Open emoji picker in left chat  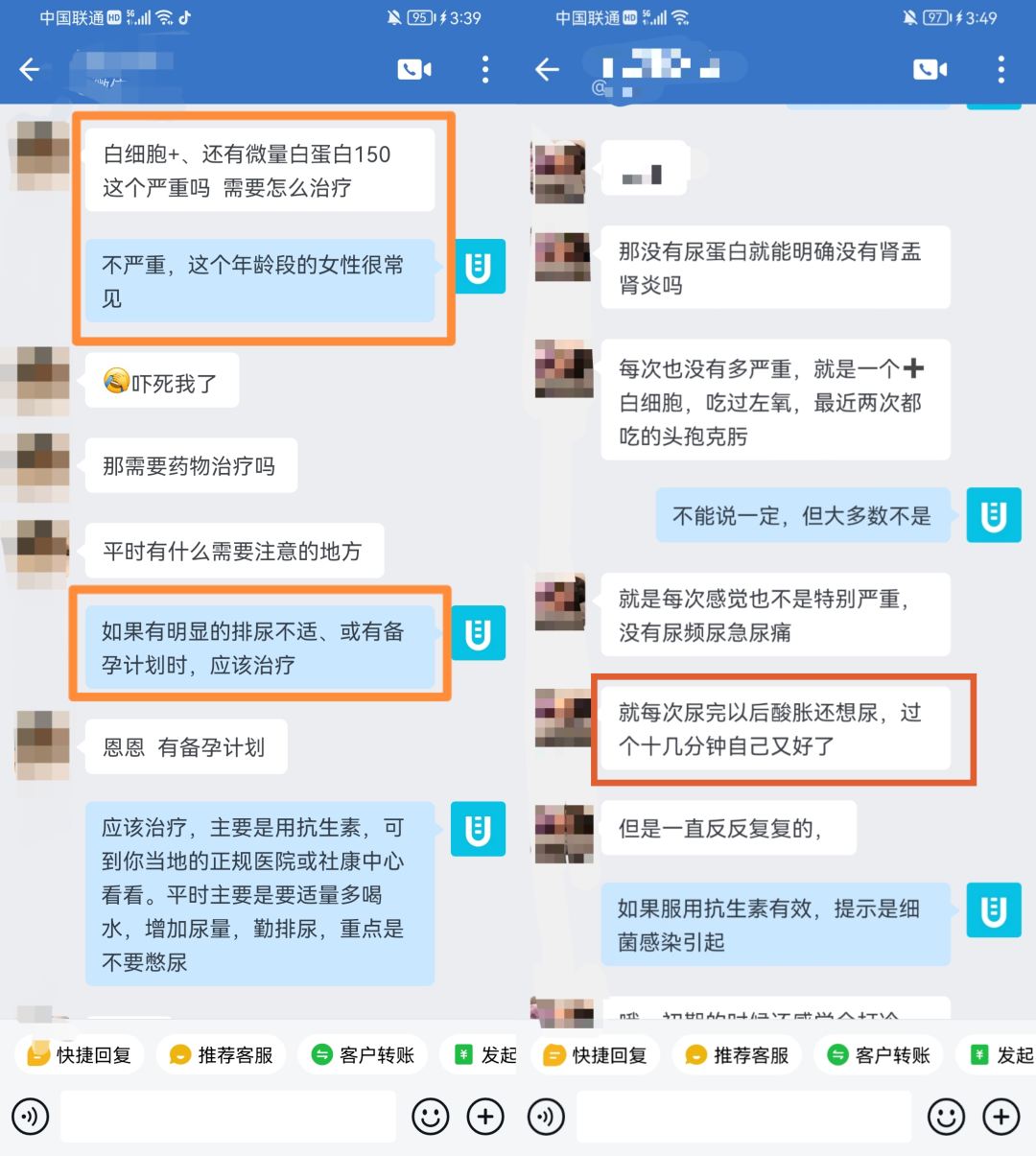coord(431,1117)
